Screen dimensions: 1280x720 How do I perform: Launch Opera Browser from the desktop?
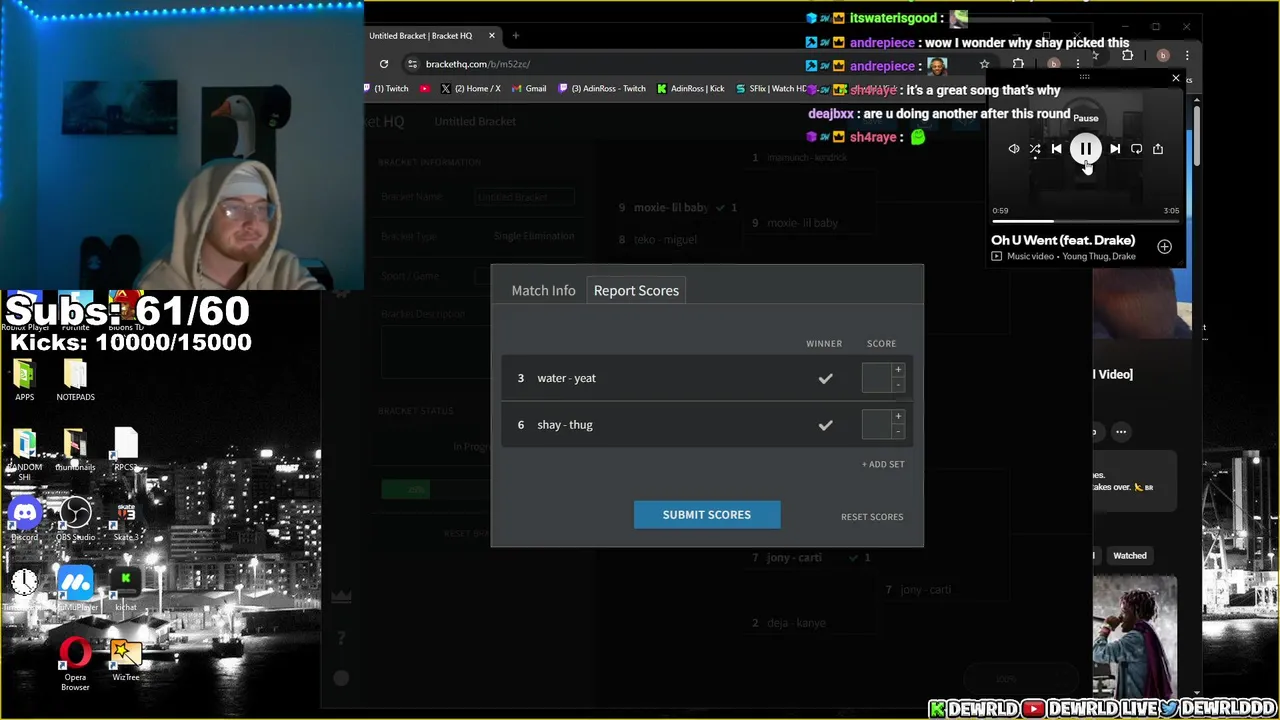[x=75, y=665]
